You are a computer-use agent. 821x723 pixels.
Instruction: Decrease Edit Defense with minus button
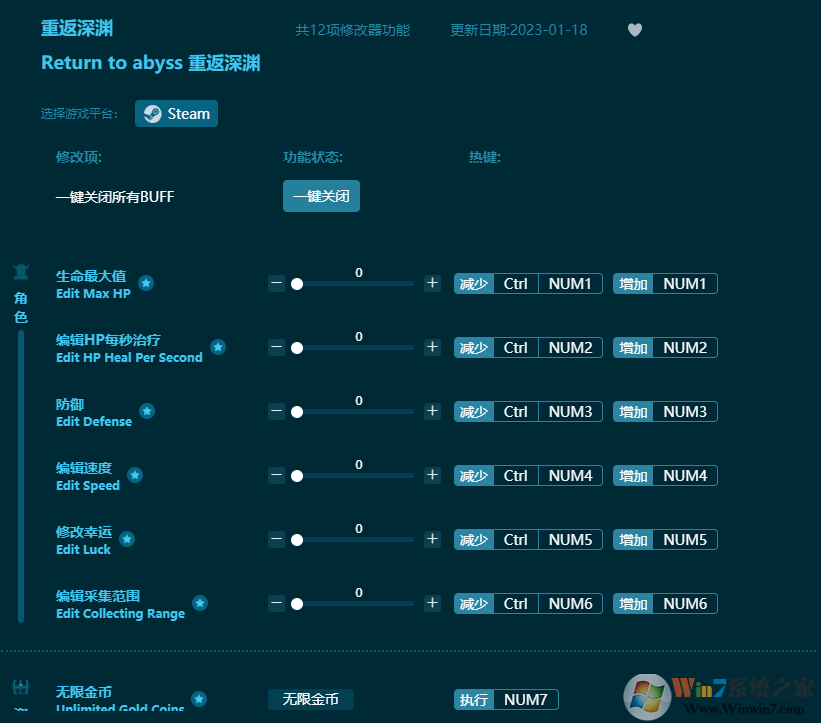tap(276, 411)
